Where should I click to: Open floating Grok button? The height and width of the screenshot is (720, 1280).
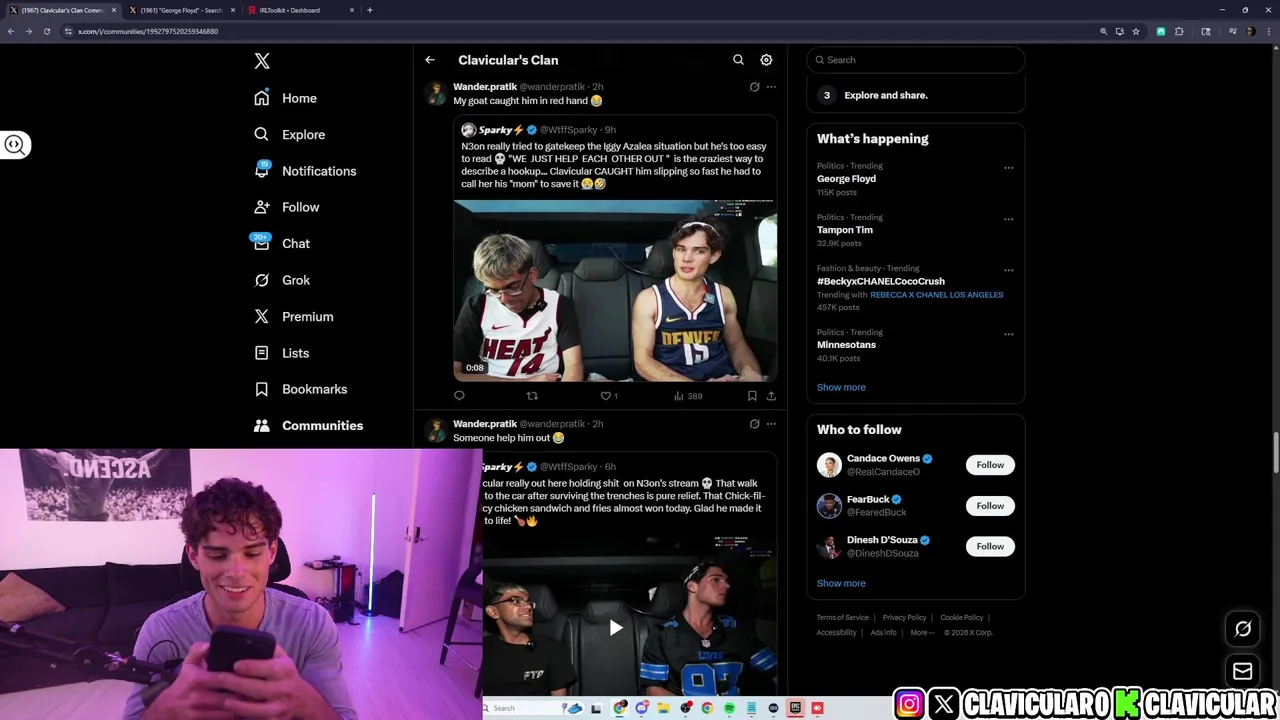coord(1243,629)
